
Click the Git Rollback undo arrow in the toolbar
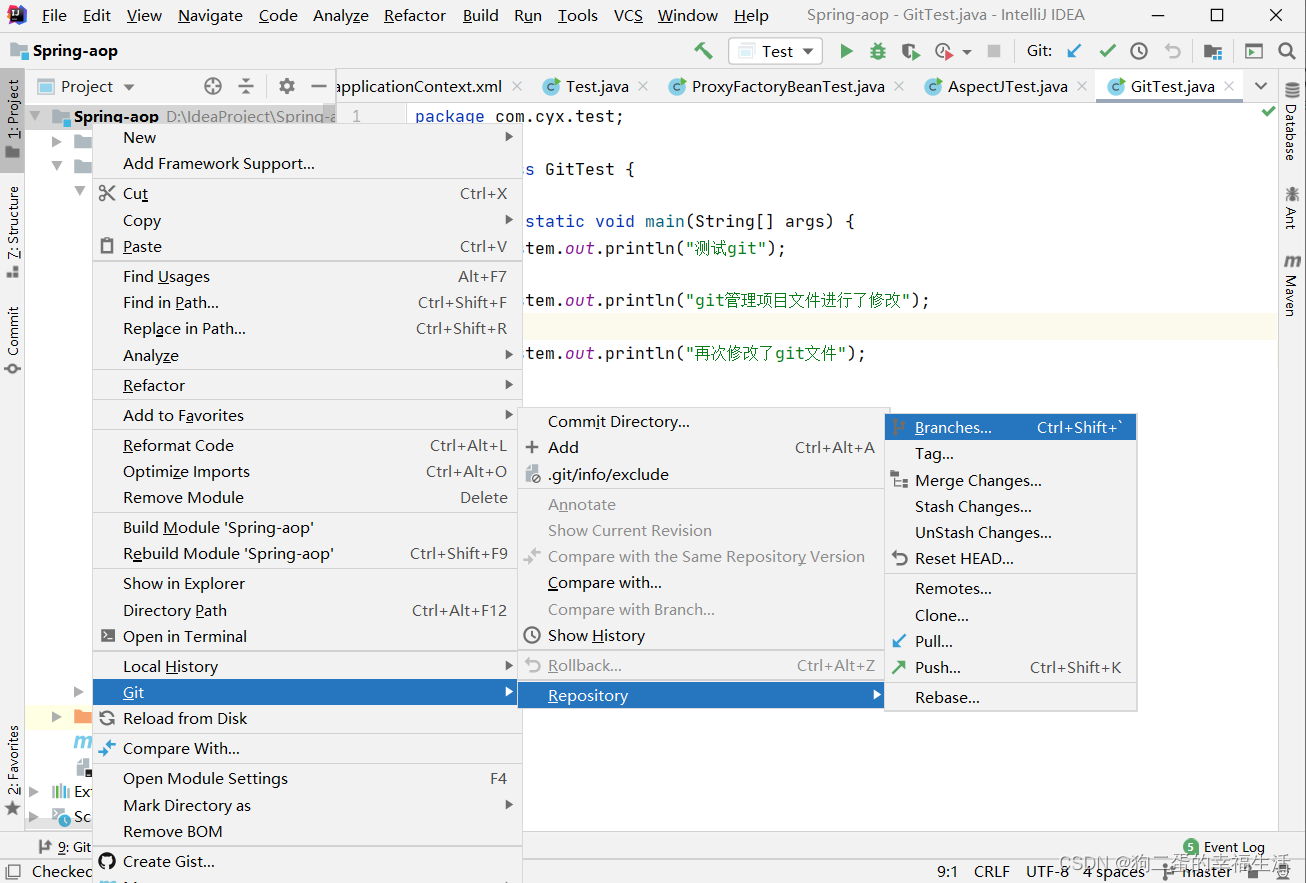1172,51
